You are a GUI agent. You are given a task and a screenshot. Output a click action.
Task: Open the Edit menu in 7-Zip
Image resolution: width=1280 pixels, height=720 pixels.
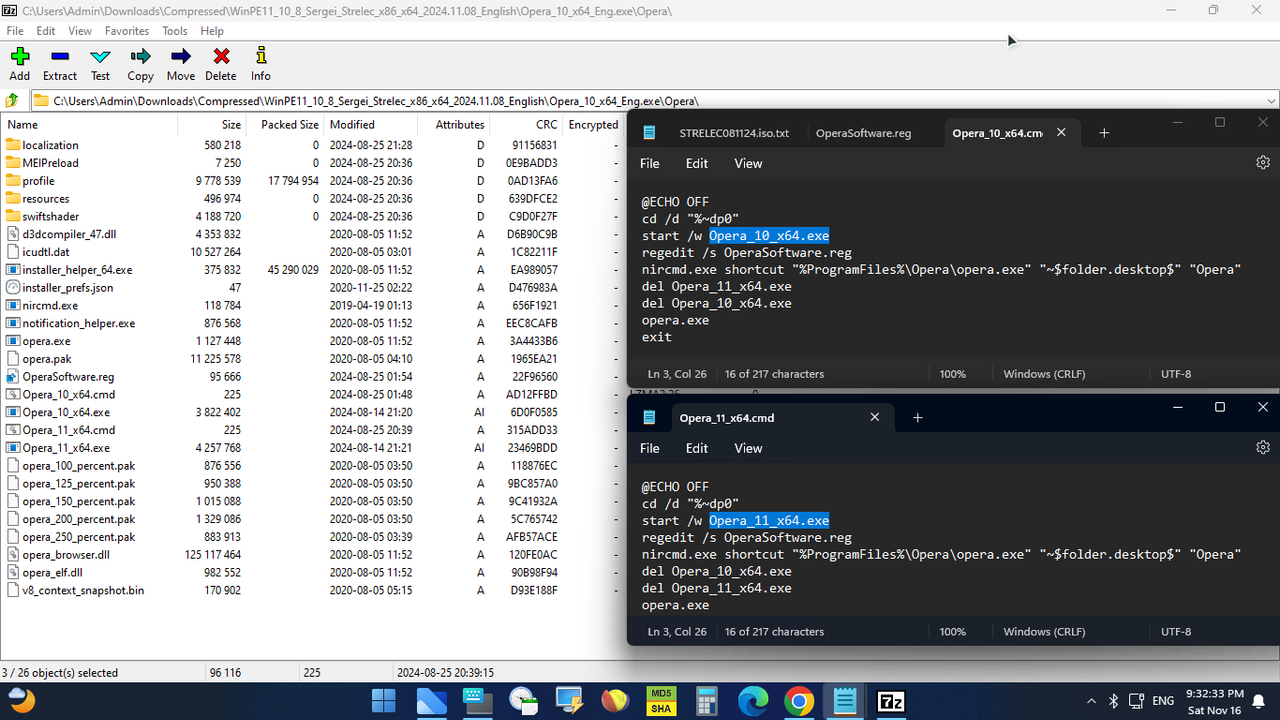pos(46,31)
